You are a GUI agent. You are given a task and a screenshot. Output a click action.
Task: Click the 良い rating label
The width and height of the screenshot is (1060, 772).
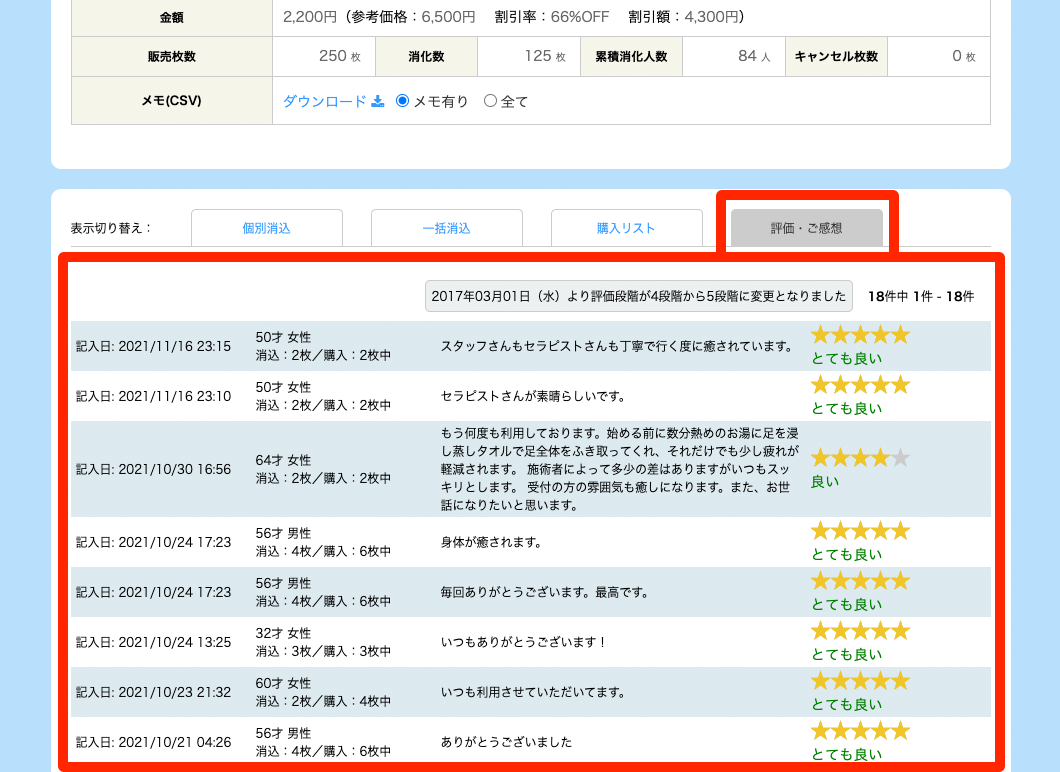point(825,482)
